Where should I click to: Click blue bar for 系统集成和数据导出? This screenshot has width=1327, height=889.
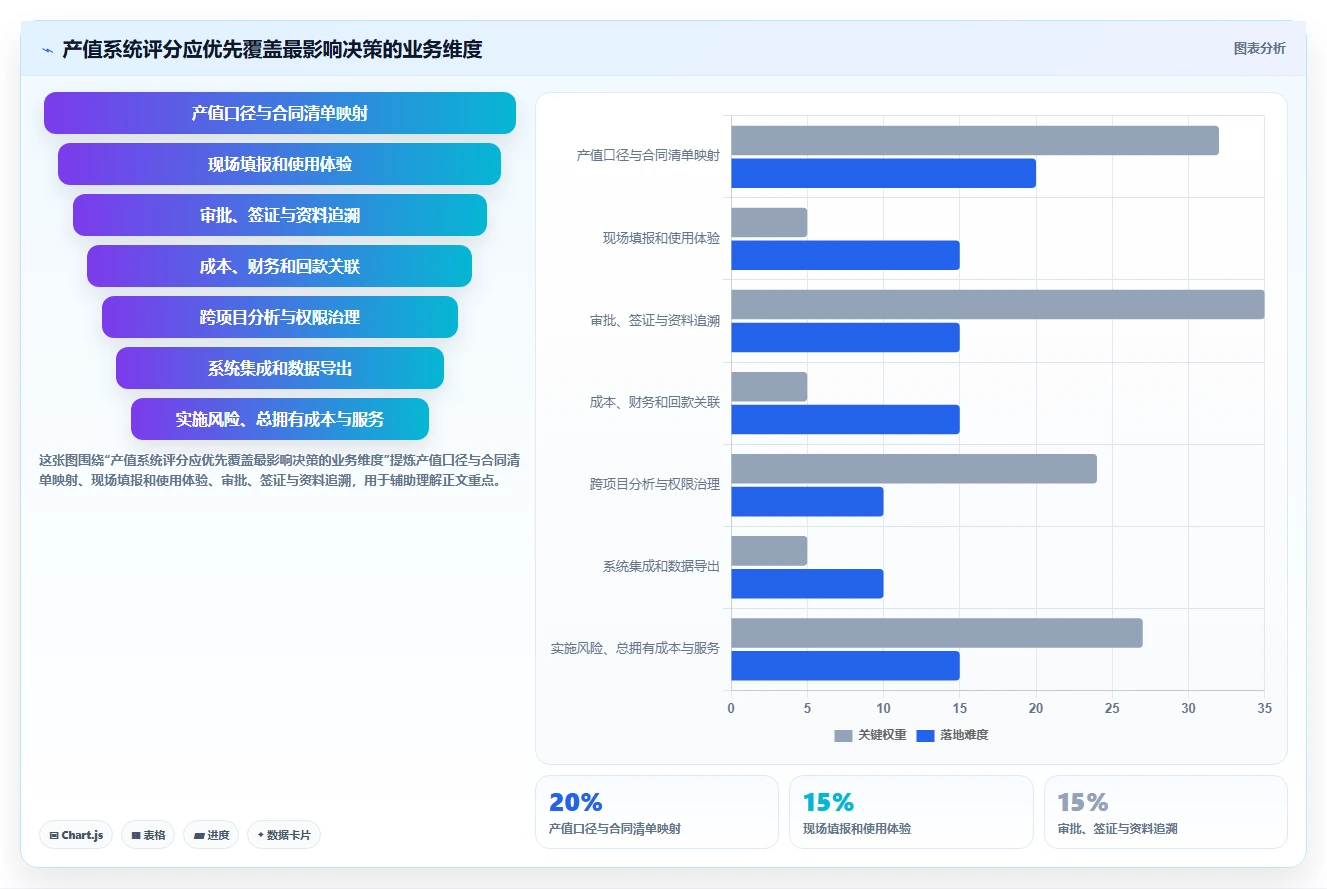click(807, 583)
